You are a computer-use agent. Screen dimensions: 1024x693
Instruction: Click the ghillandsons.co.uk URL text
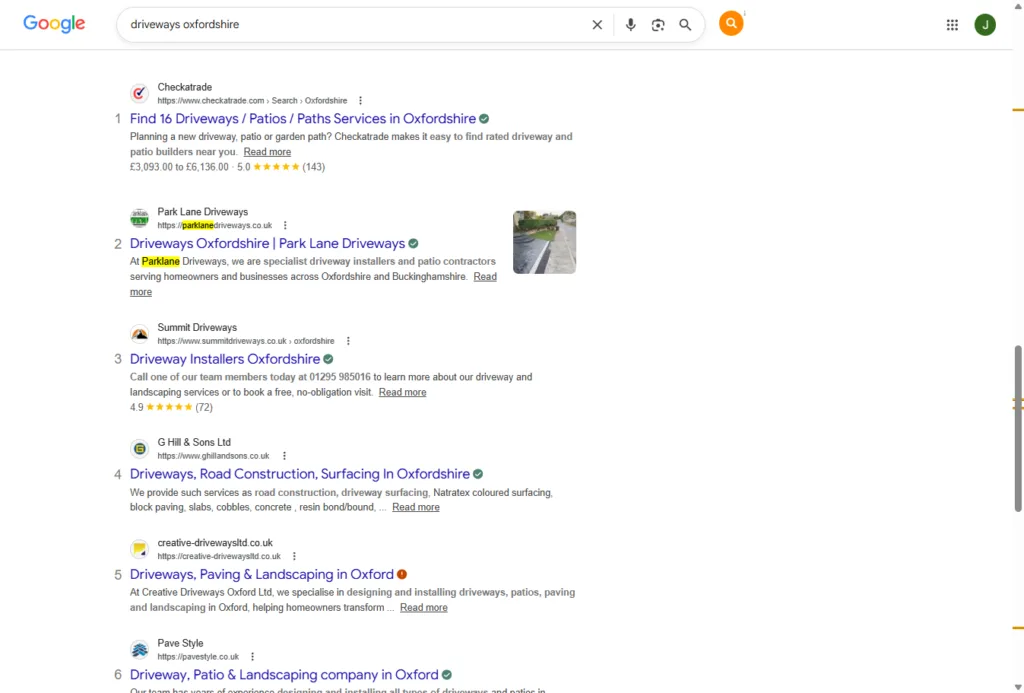pos(214,456)
